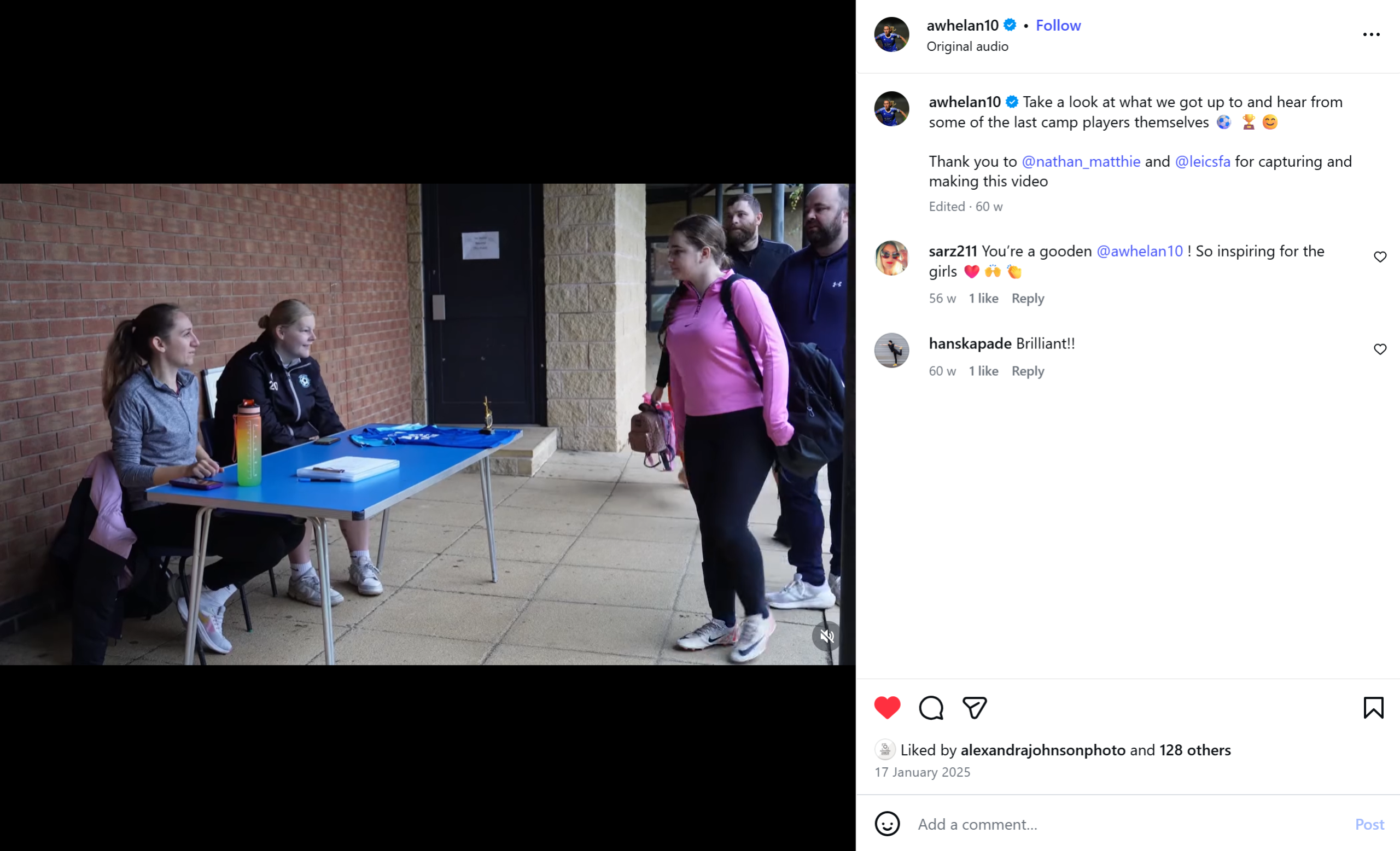Open the @leicsfa mention link
Screen dimensions: 1400x851
1202,161
